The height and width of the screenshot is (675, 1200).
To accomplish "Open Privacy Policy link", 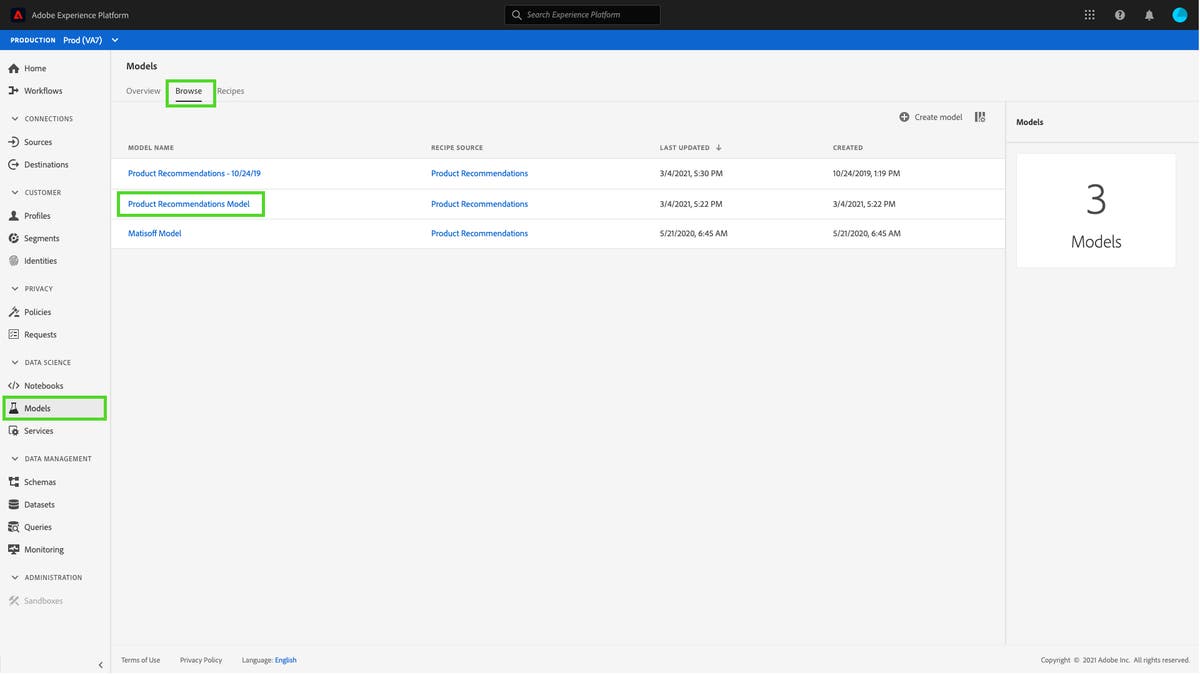I will [x=201, y=660].
